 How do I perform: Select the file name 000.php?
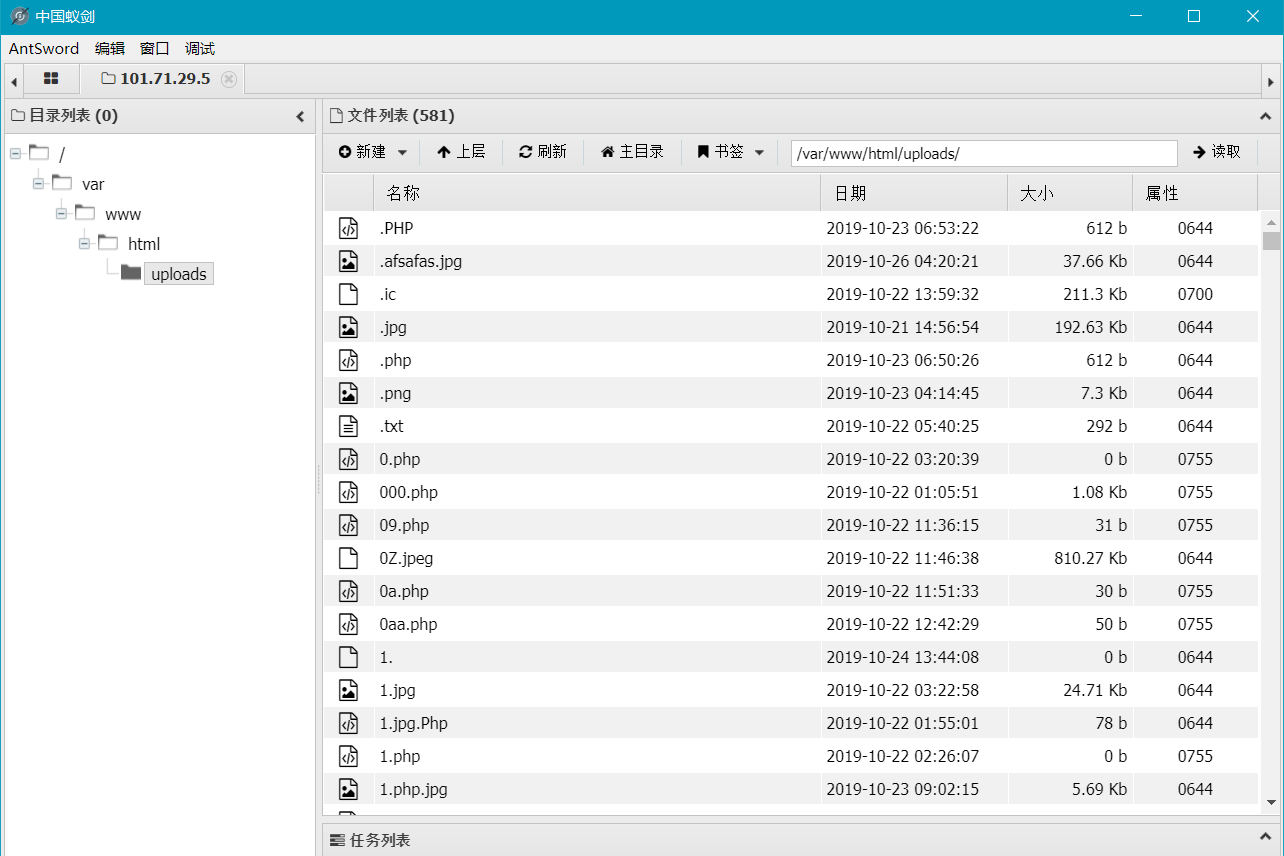click(408, 492)
